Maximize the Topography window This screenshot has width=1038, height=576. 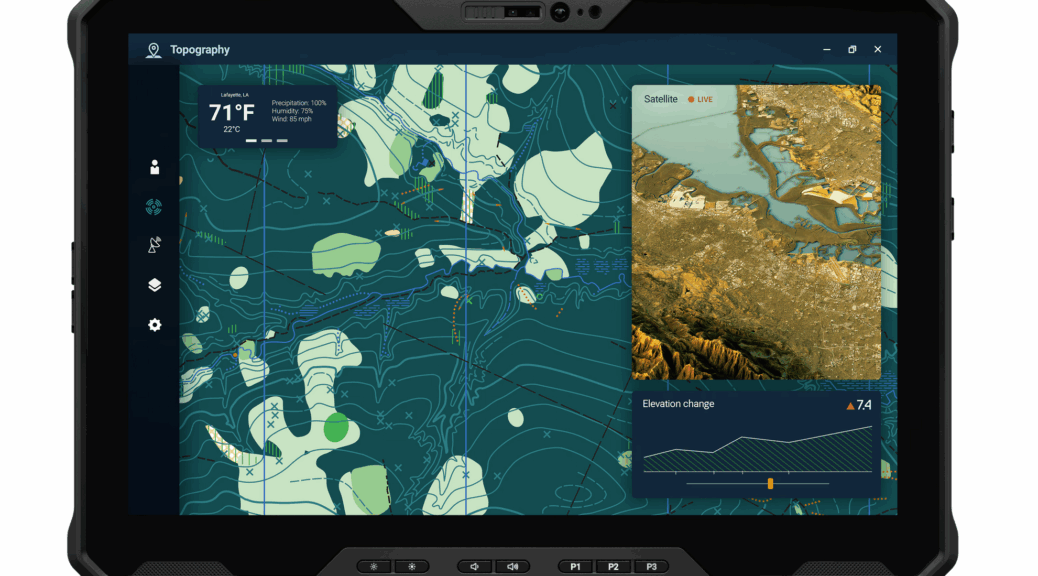(852, 50)
